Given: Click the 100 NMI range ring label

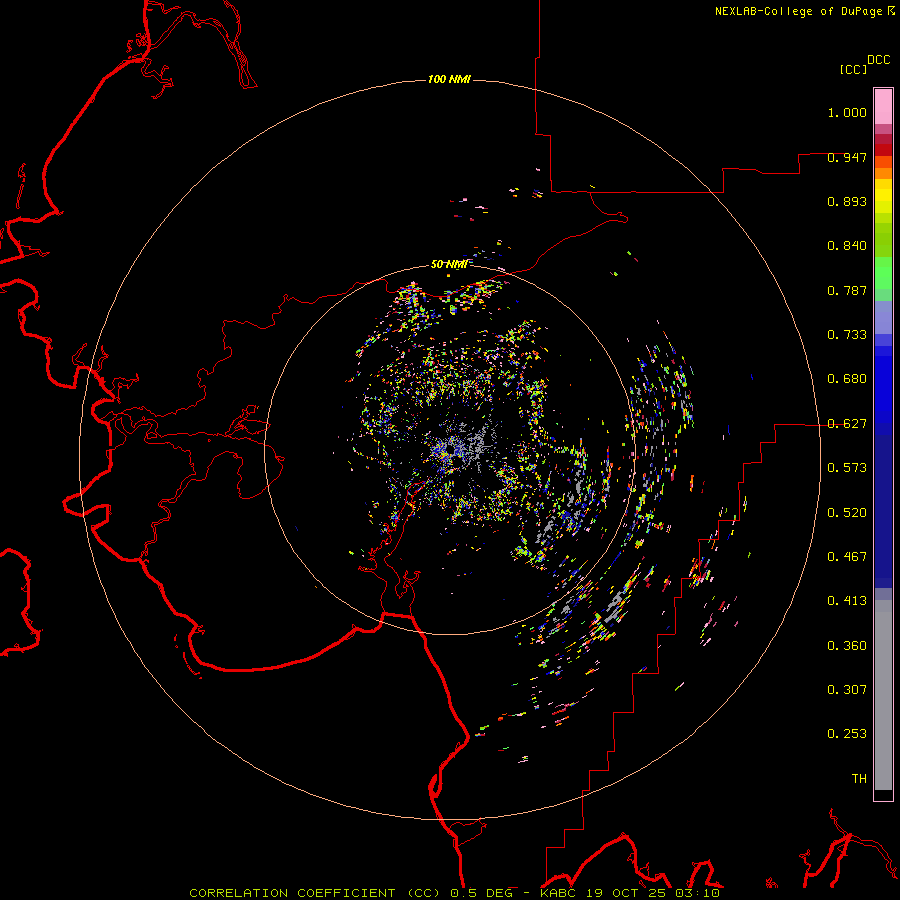Looking at the screenshot, I should tap(449, 79).
